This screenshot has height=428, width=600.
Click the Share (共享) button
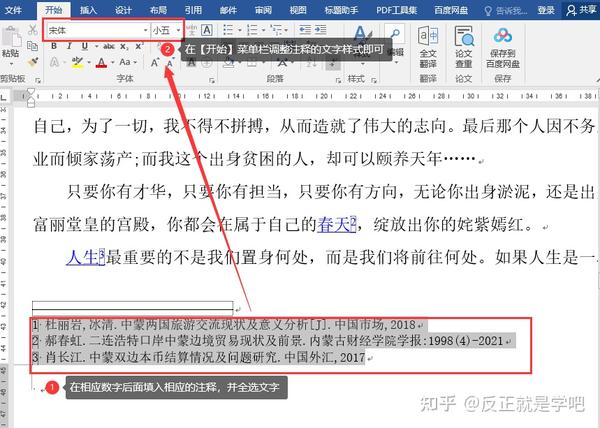581,10
